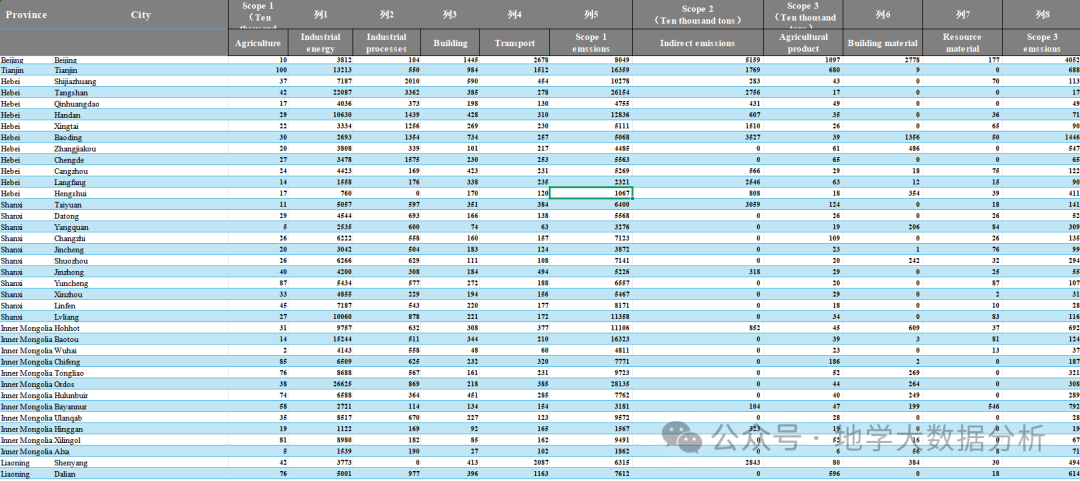Click the 列2 column header
Image resolution: width=1080 pixels, height=481 pixels.
(387, 14)
